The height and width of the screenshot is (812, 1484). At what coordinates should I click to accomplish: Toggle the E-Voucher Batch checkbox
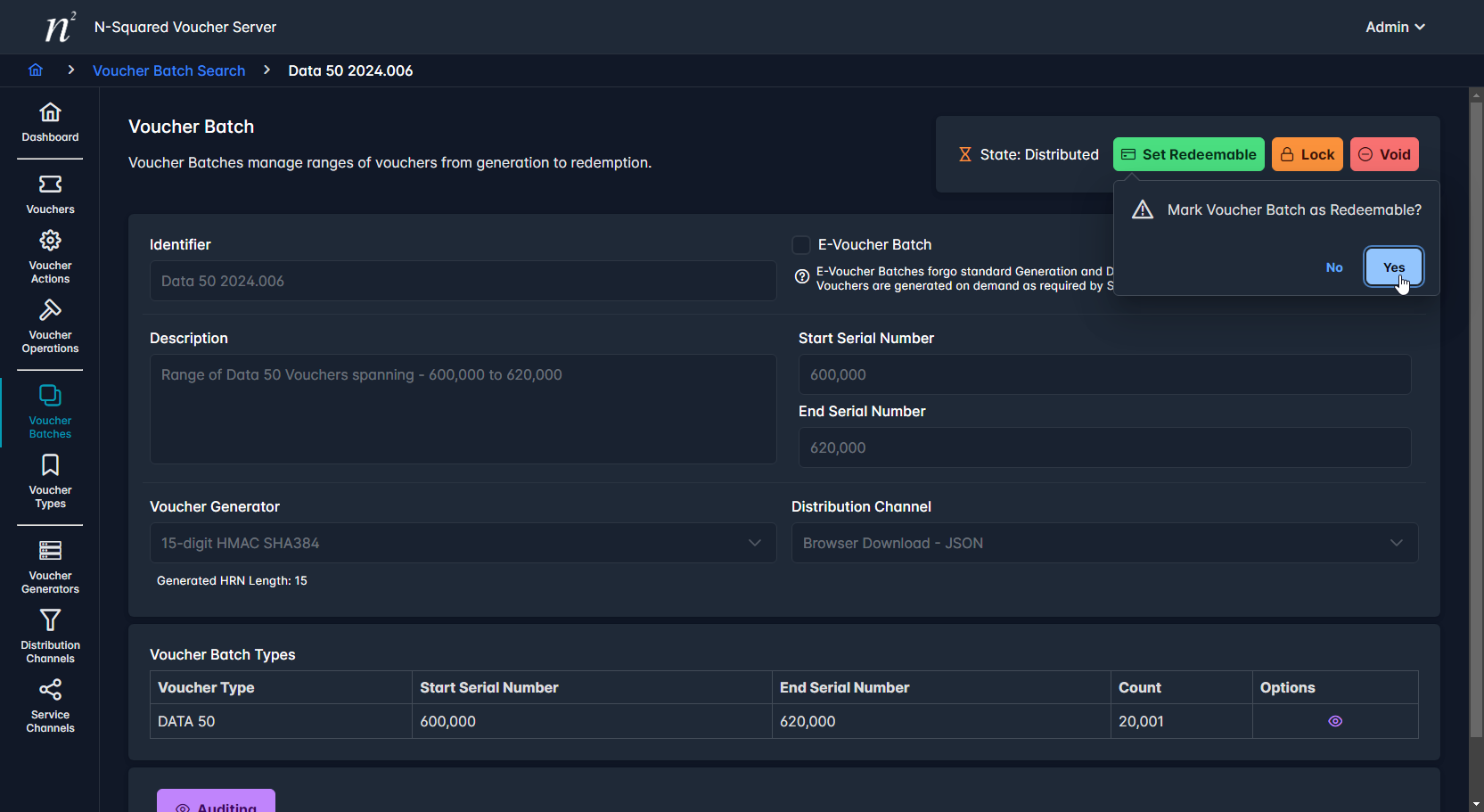click(x=801, y=245)
